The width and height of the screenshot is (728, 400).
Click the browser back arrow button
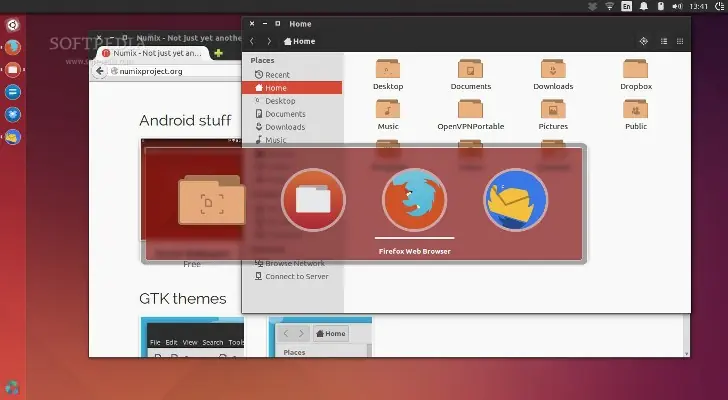[x=99, y=71]
